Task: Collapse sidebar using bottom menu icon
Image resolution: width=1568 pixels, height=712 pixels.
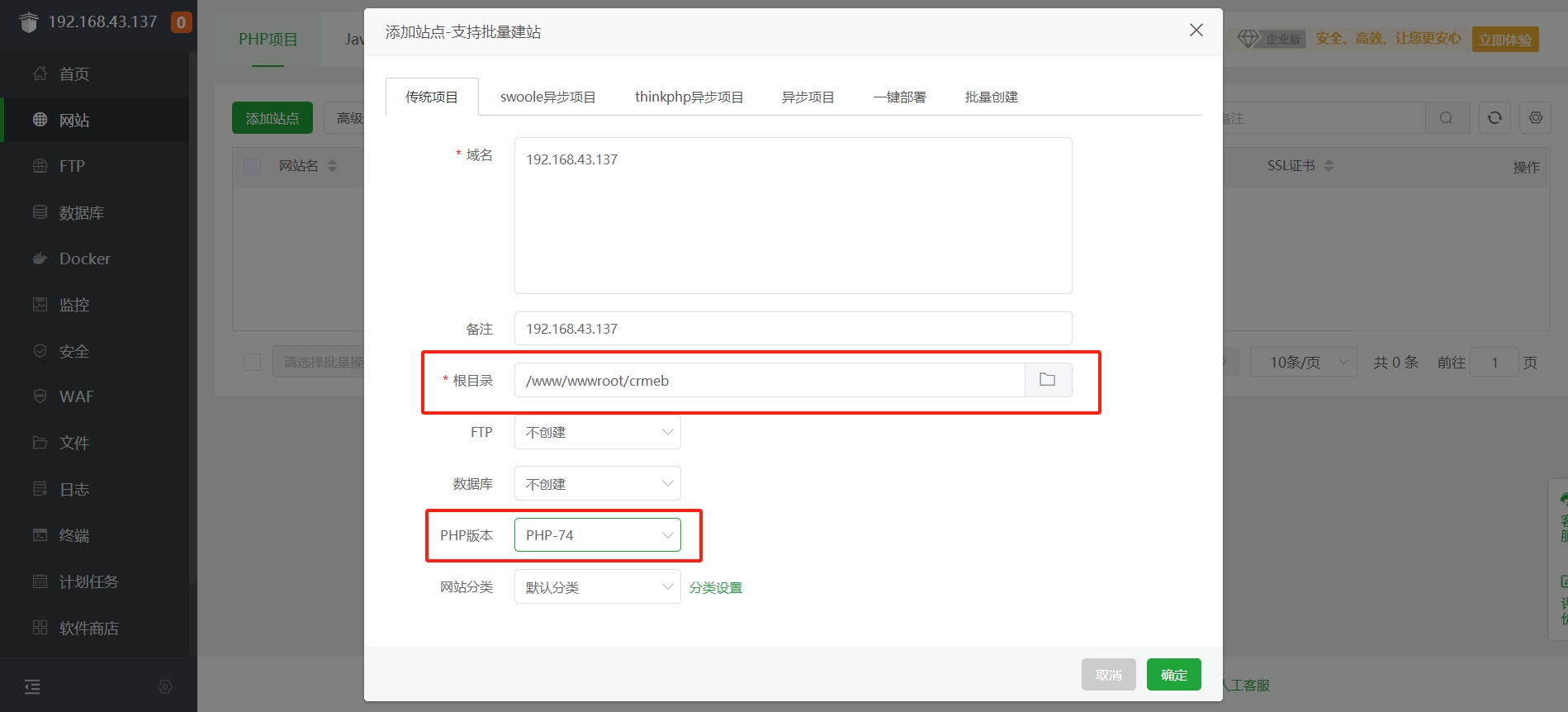Action: coord(32,686)
